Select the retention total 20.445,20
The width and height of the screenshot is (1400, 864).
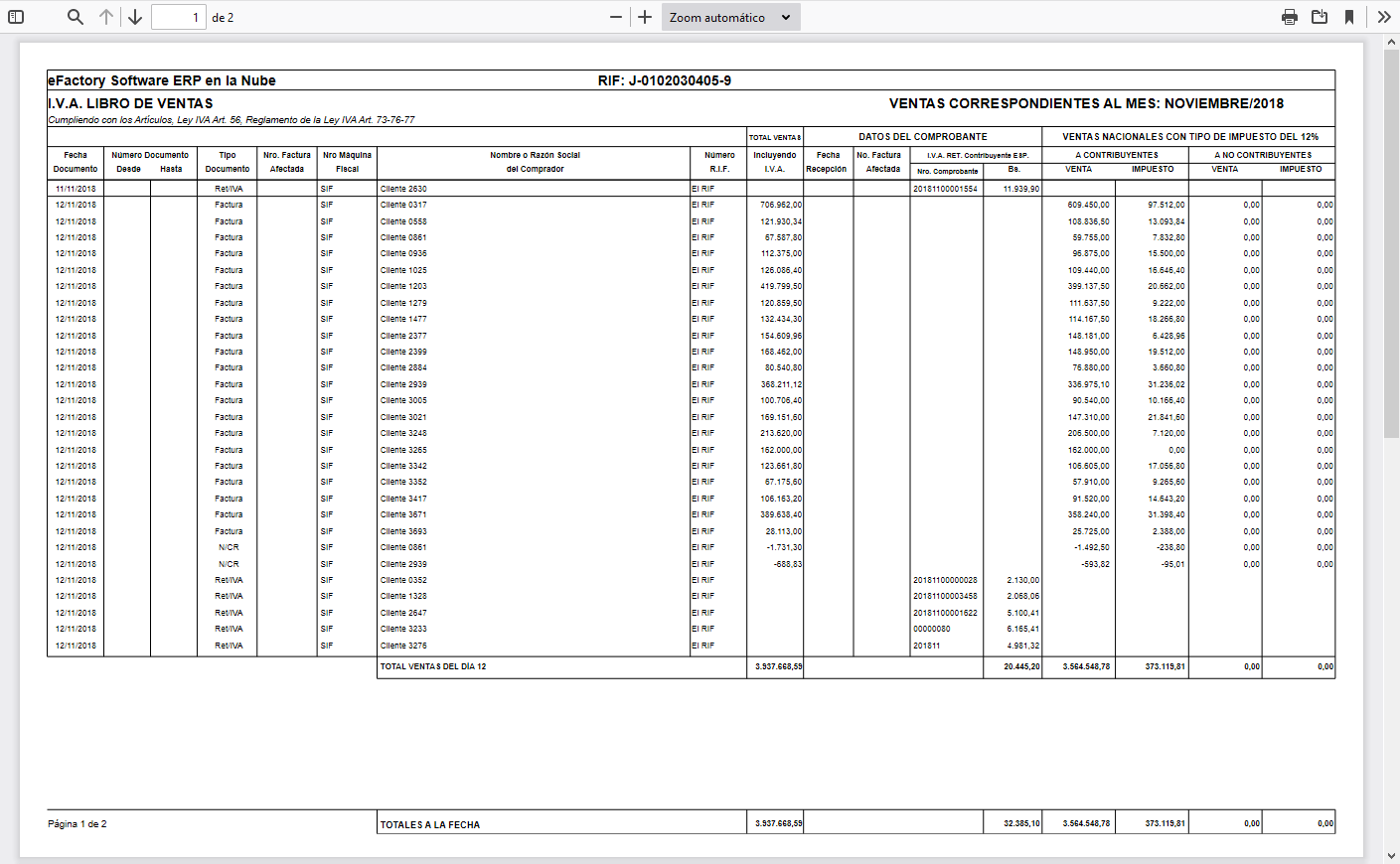(x=1021, y=666)
